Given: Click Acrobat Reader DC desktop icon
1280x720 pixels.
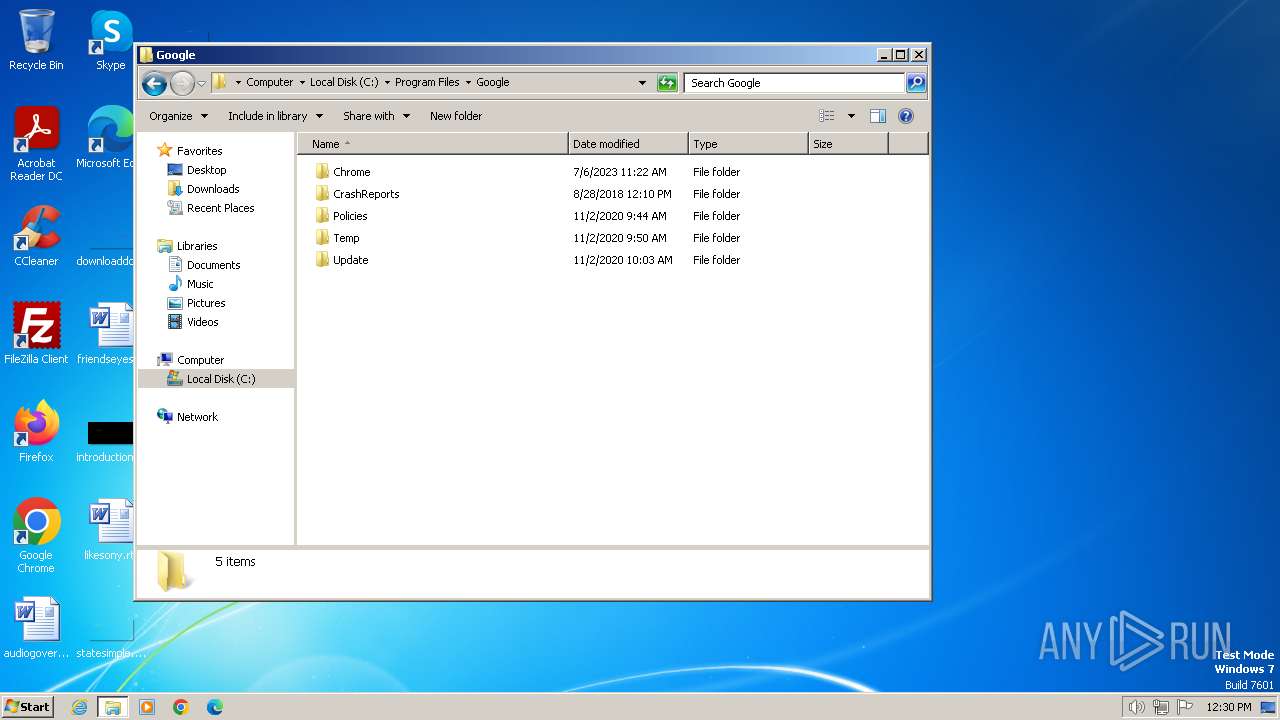Looking at the screenshot, I should pos(36,144).
